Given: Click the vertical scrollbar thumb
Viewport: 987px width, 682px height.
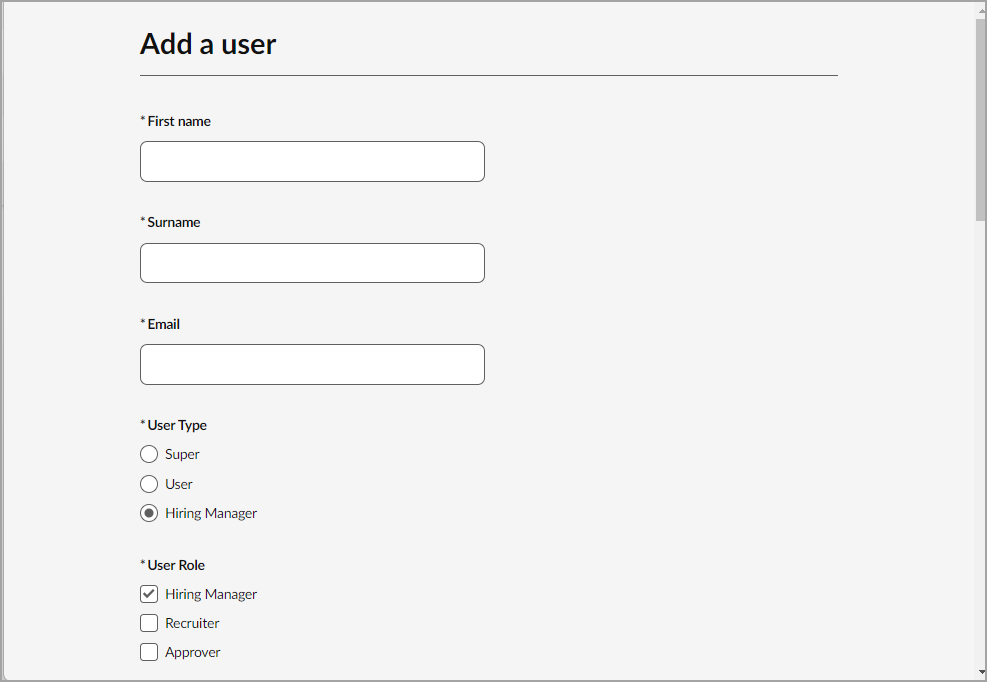Looking at the screenshot, I should [x=980, y=118].
